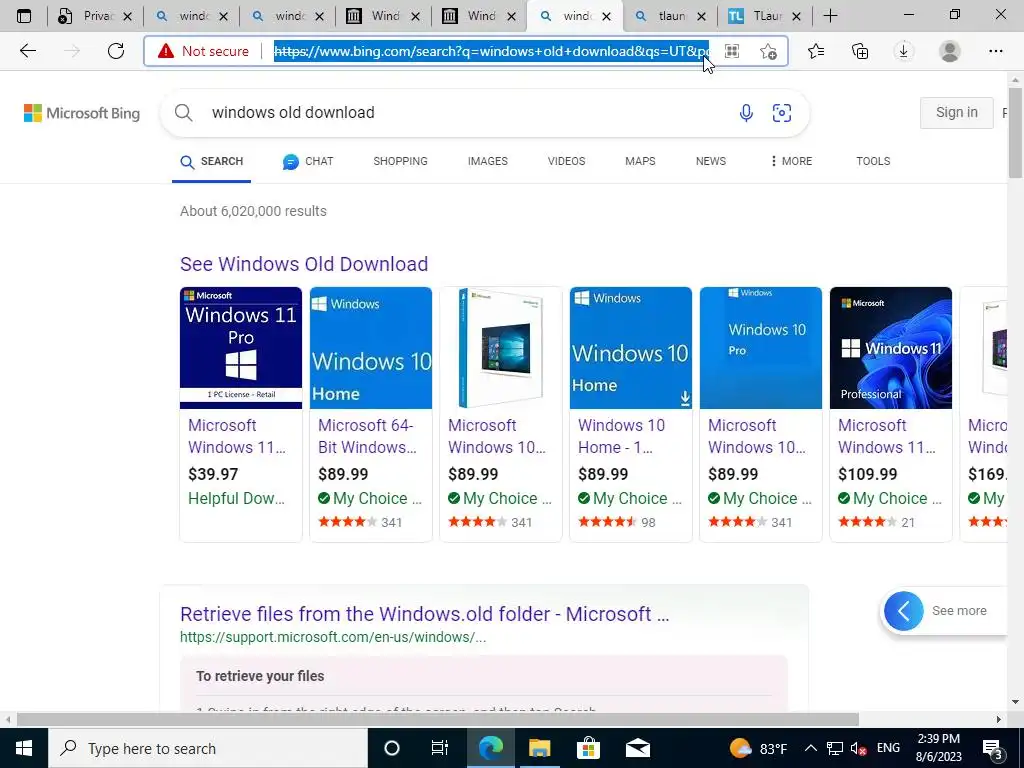Open Microsoft Store from taskbar
Image resolution: width=1024 pixels, height=768 pixels.
click(588, 748)
